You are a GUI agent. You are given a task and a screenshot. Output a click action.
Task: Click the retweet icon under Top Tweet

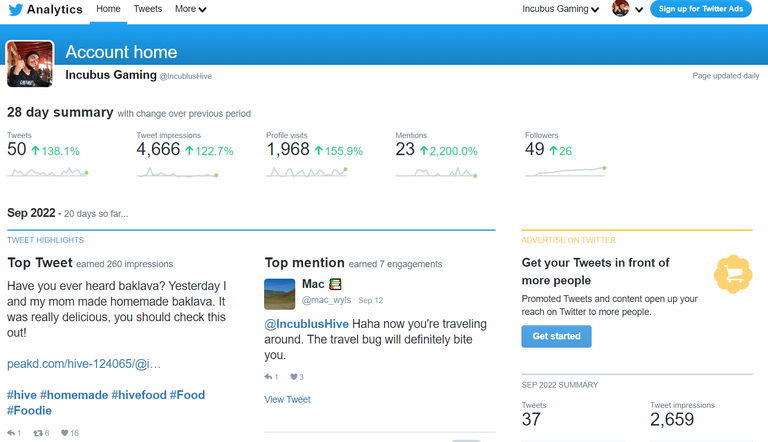pyautogui.click(x=38, y=433)
